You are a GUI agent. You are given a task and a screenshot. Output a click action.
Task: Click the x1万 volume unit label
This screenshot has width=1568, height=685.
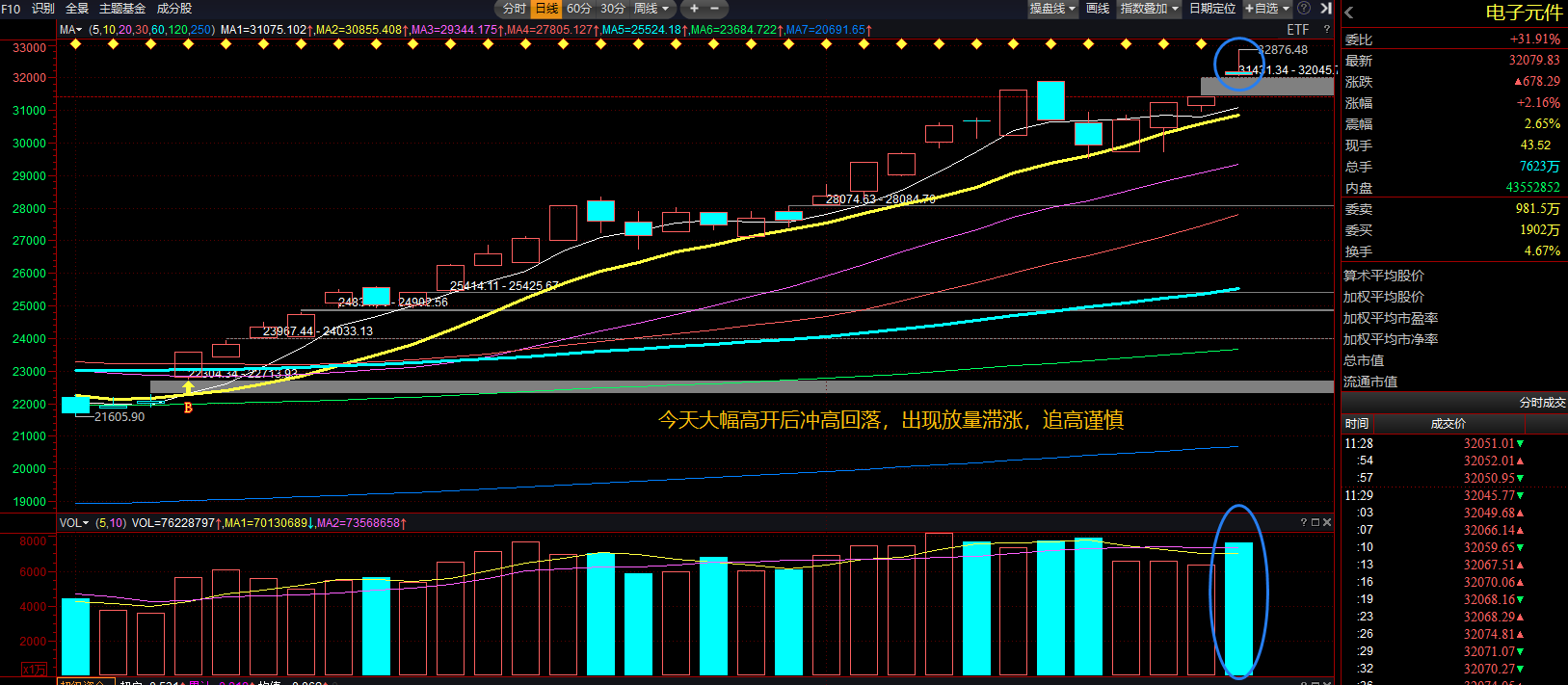[35, 670]
